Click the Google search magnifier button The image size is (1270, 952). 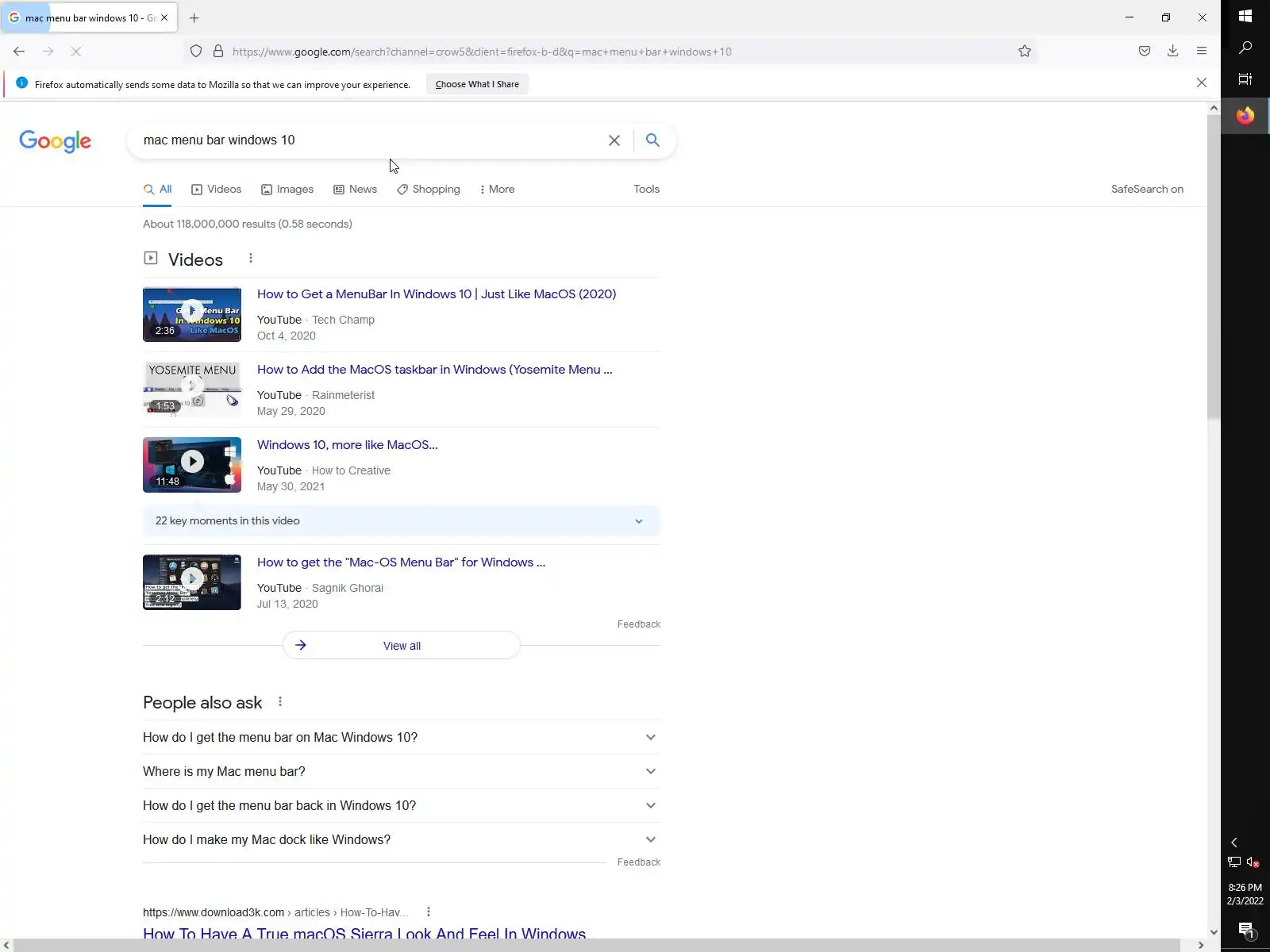tap(652, 140)
